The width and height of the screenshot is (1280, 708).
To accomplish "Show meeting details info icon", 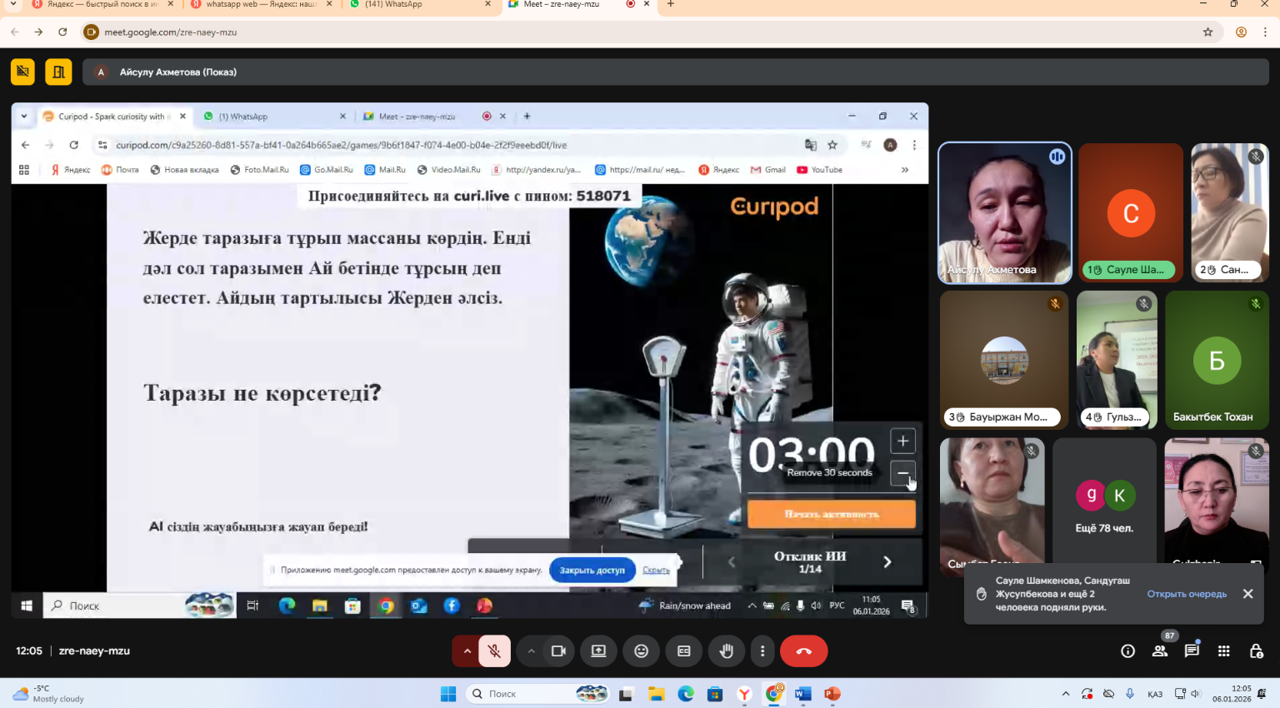I will pos(1128,651).
